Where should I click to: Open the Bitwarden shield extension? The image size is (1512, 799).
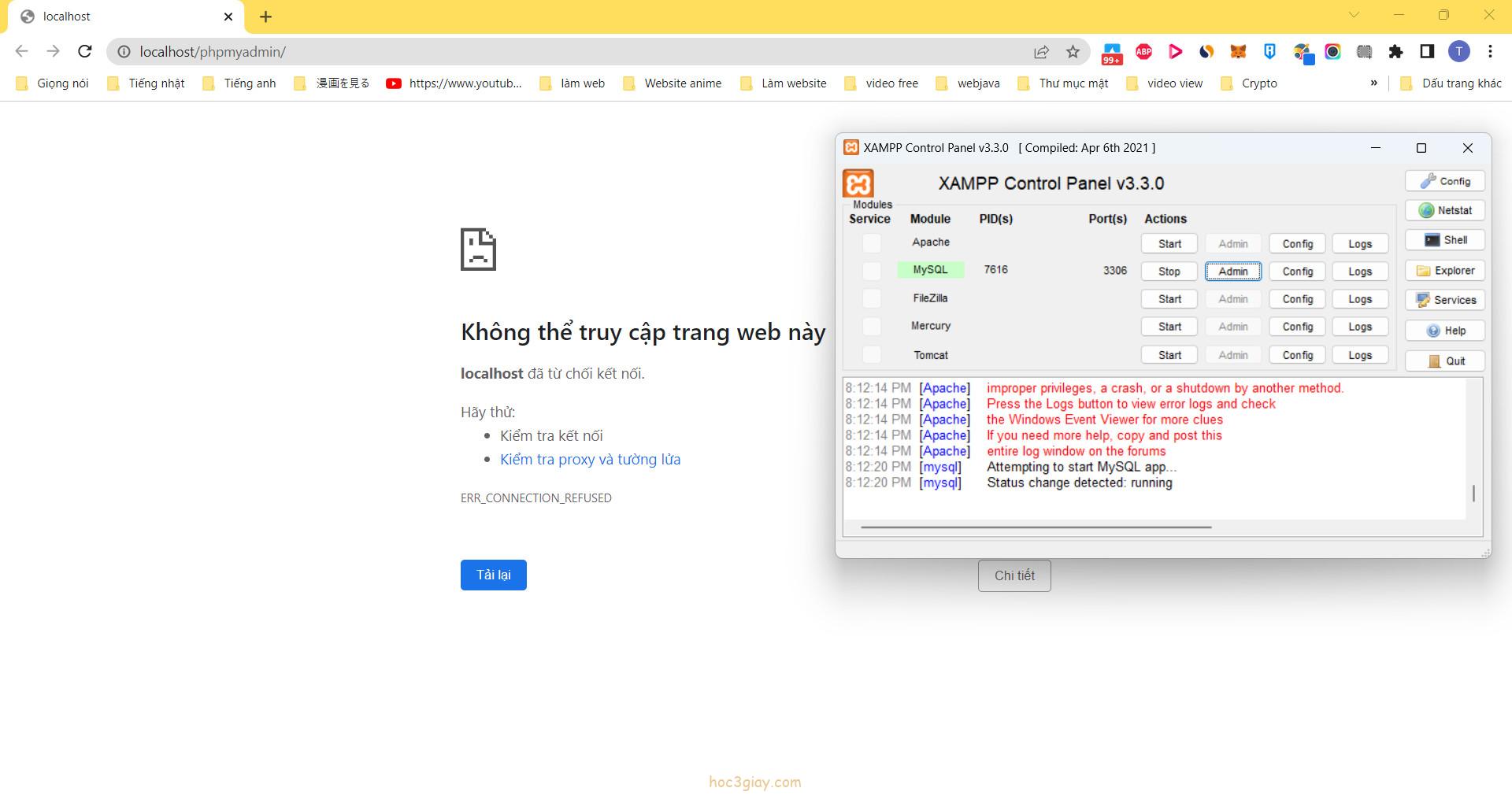pyautogui.click(x=1269, y=52)
